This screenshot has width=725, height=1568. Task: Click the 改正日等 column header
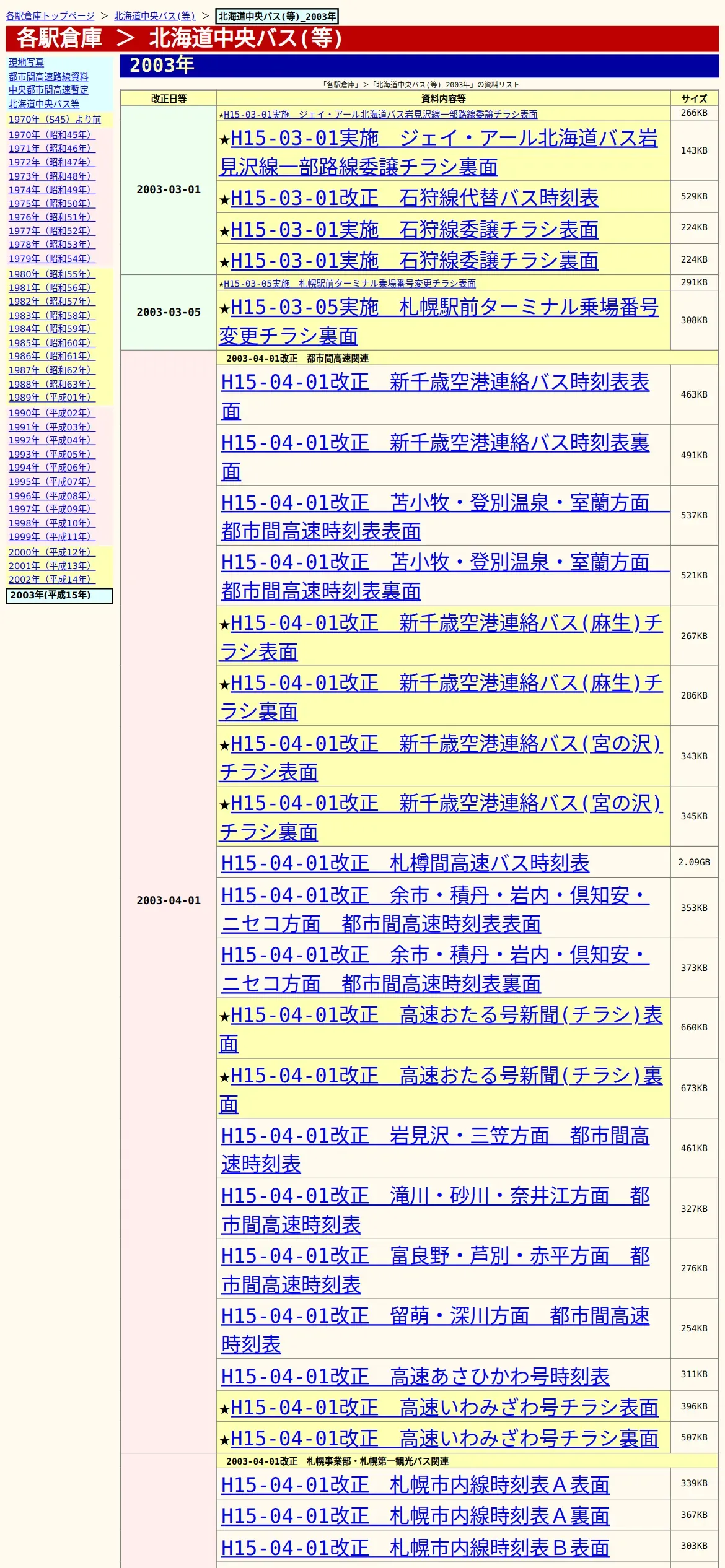pyautogui.click(x=169, y=98)
